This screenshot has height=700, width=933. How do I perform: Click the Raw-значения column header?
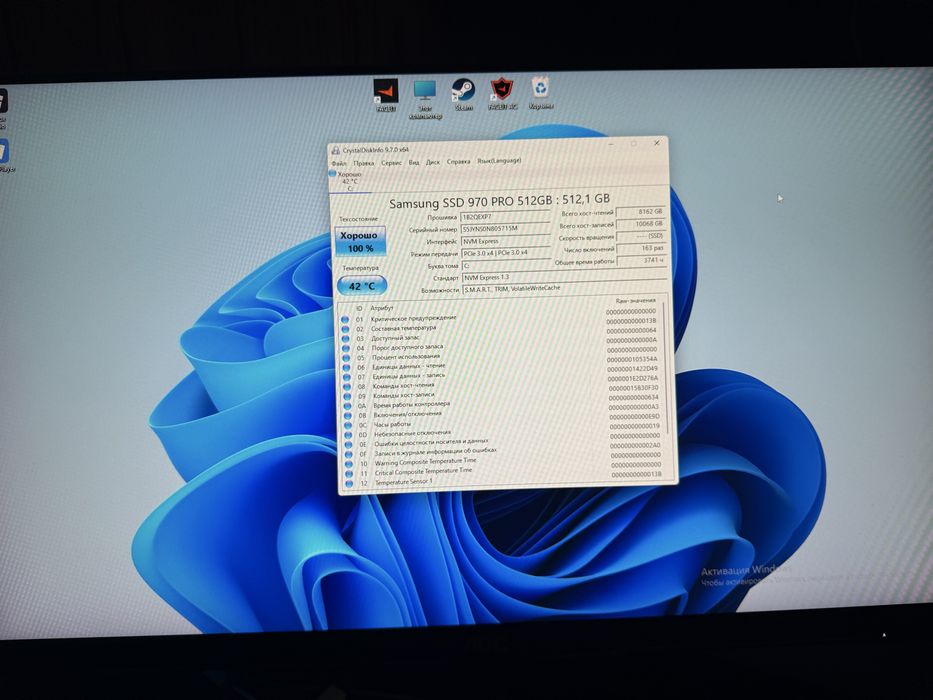pyautogui.click(x=635, y=301)
